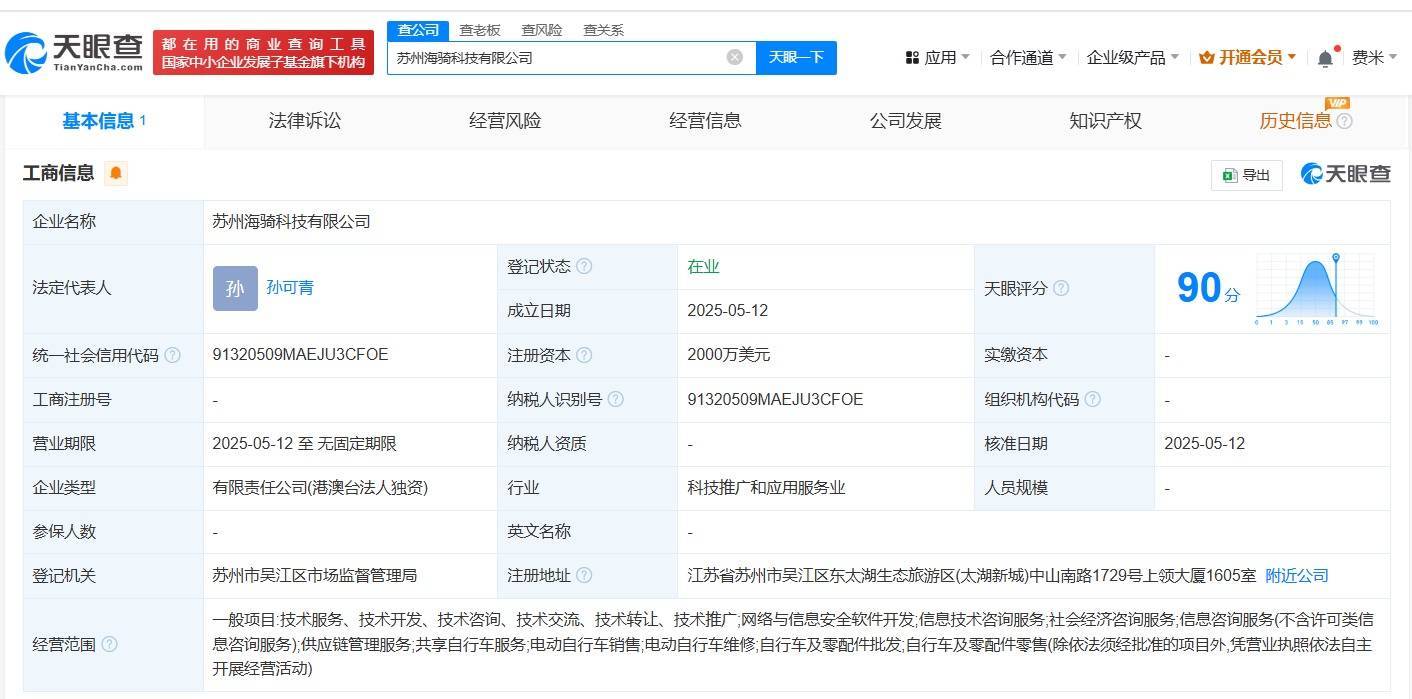The image size is (1412, 699).
Task: Open the notification bell in the header
Action: tap(1325, 58)
